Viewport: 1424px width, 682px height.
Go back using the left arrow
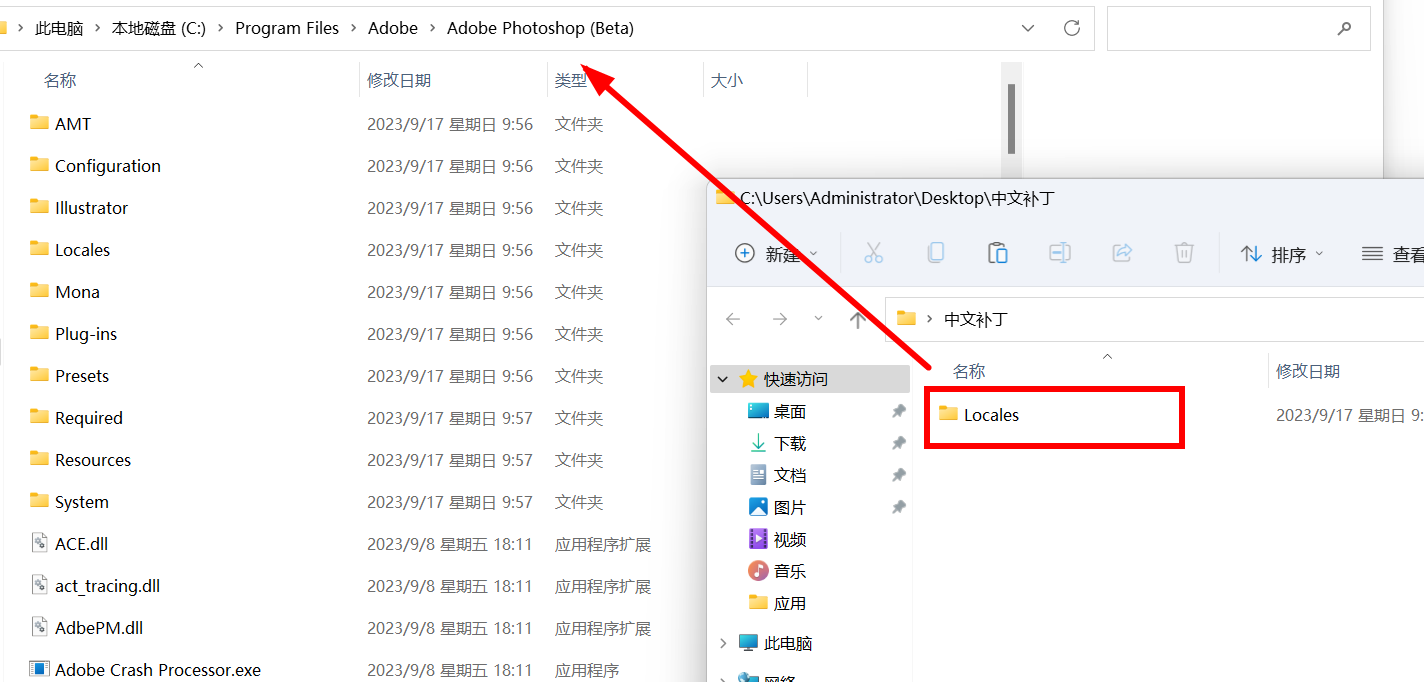(x=733, y=319)
